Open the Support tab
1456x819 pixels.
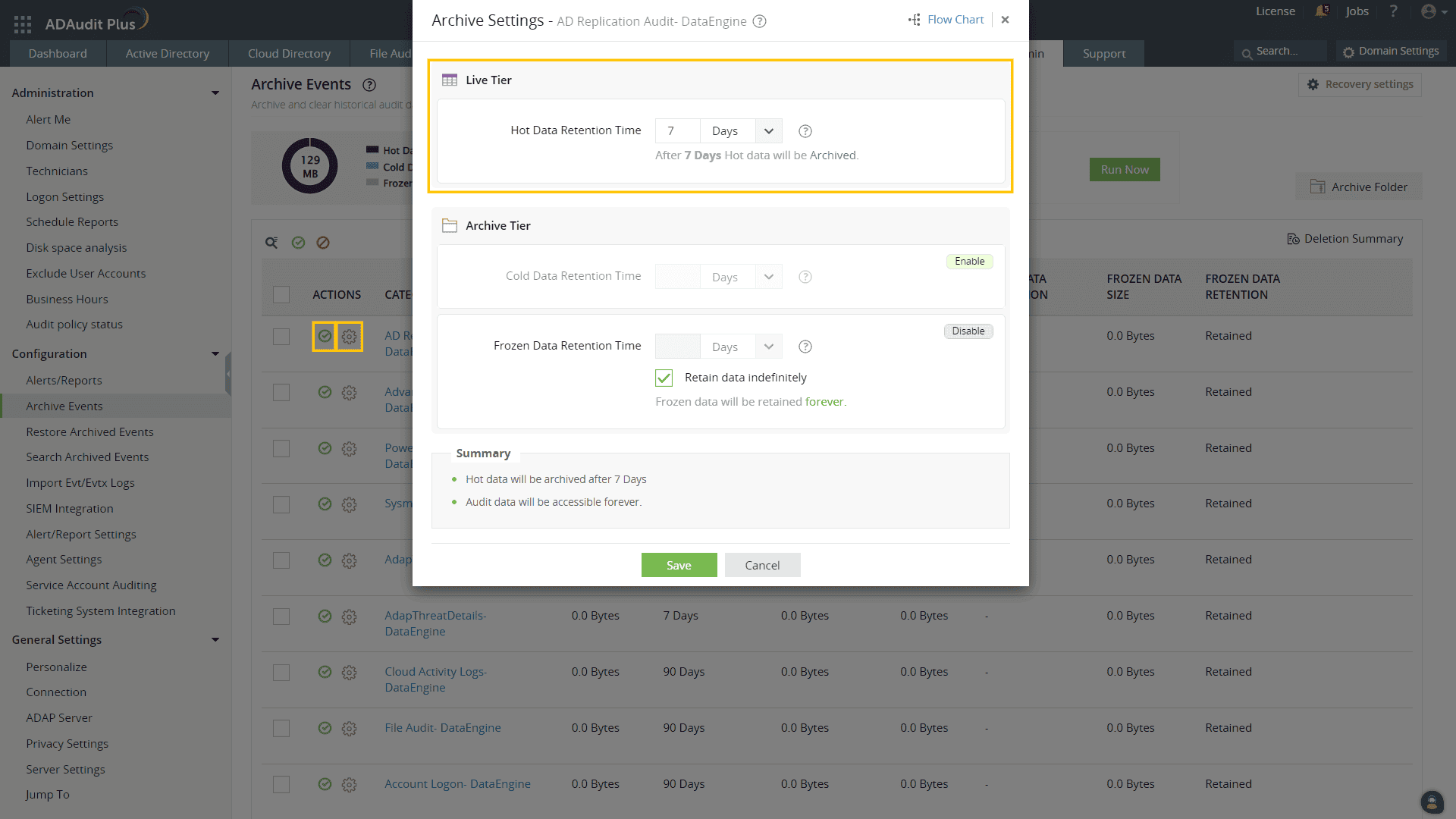click(1103, 54)
